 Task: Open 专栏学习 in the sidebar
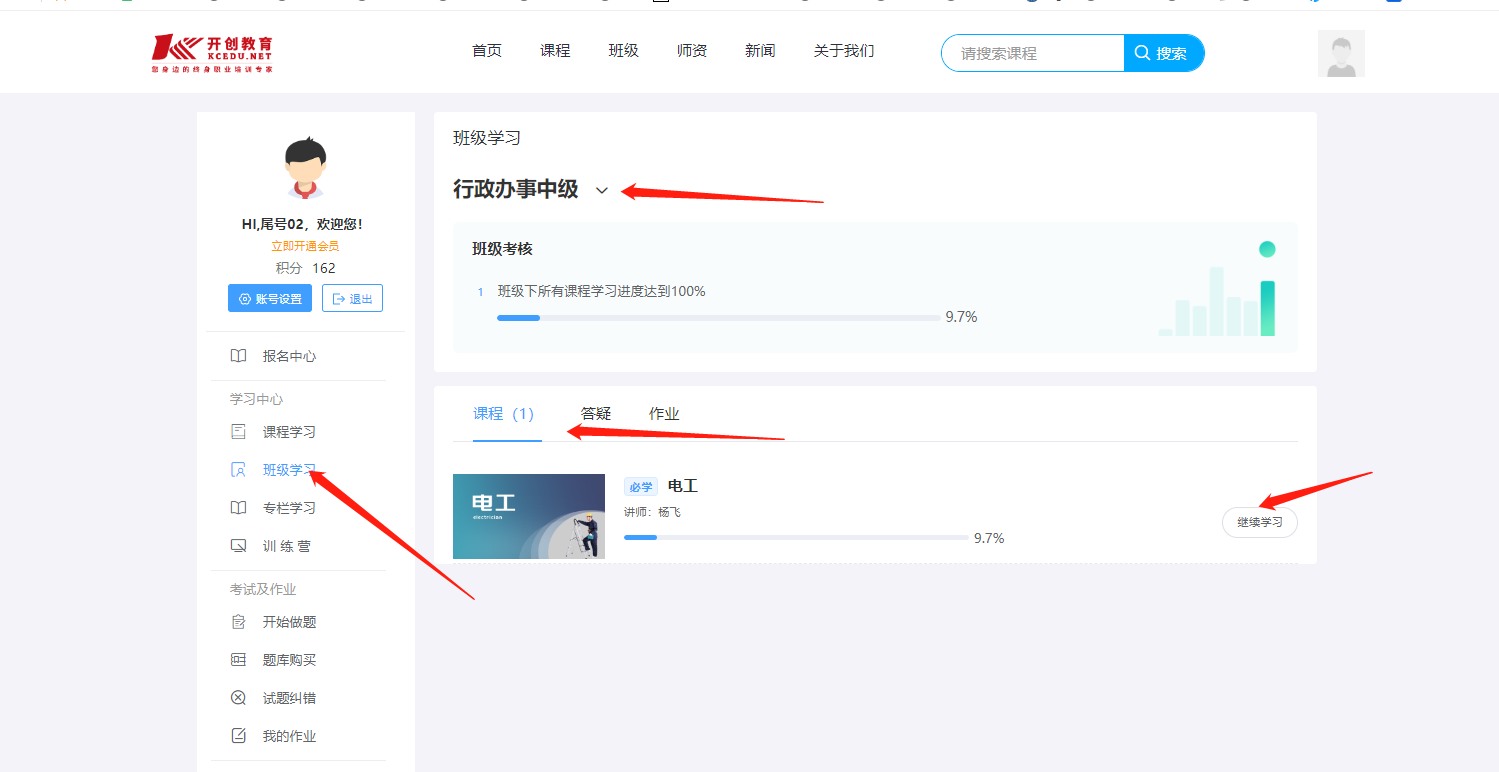point(289,508)
